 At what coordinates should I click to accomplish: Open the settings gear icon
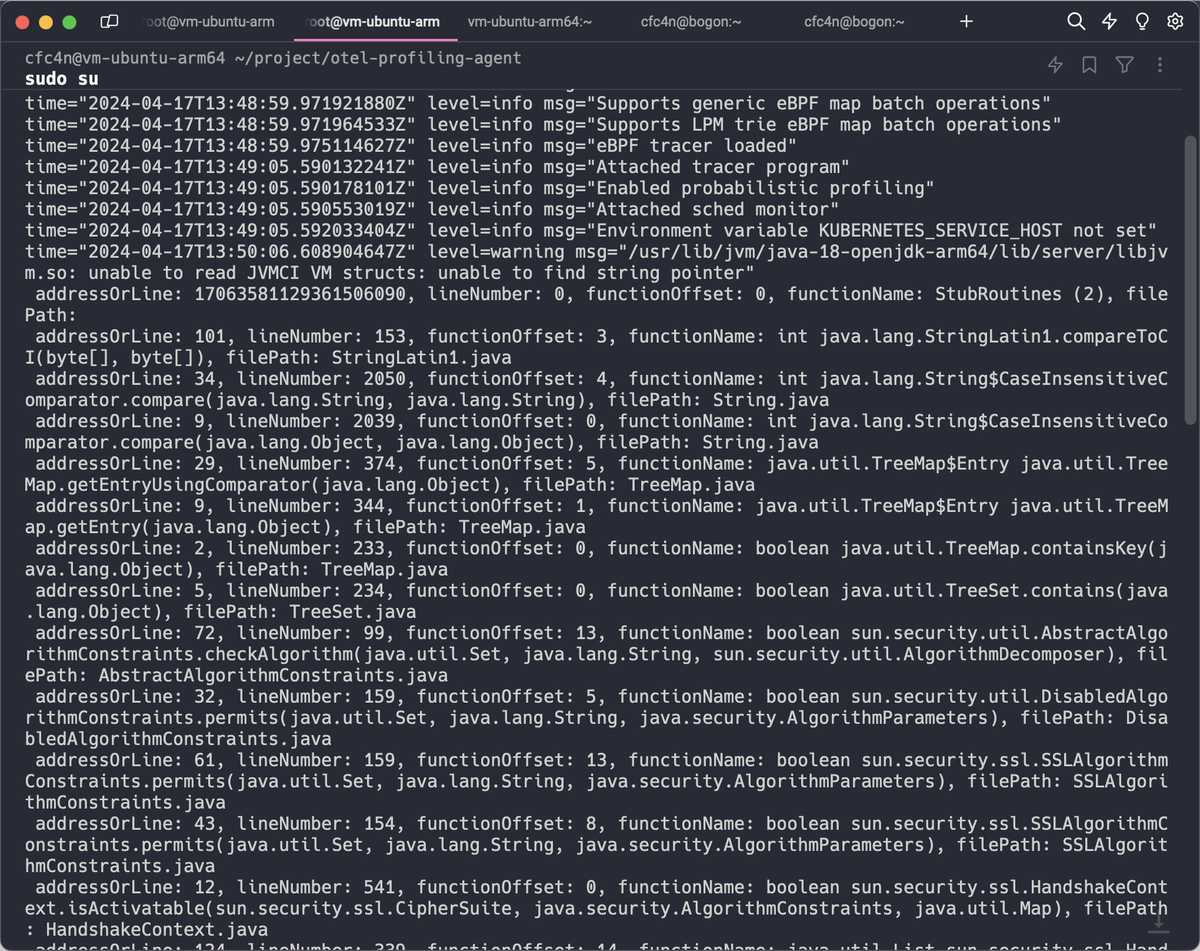[x=1175, y=21]
